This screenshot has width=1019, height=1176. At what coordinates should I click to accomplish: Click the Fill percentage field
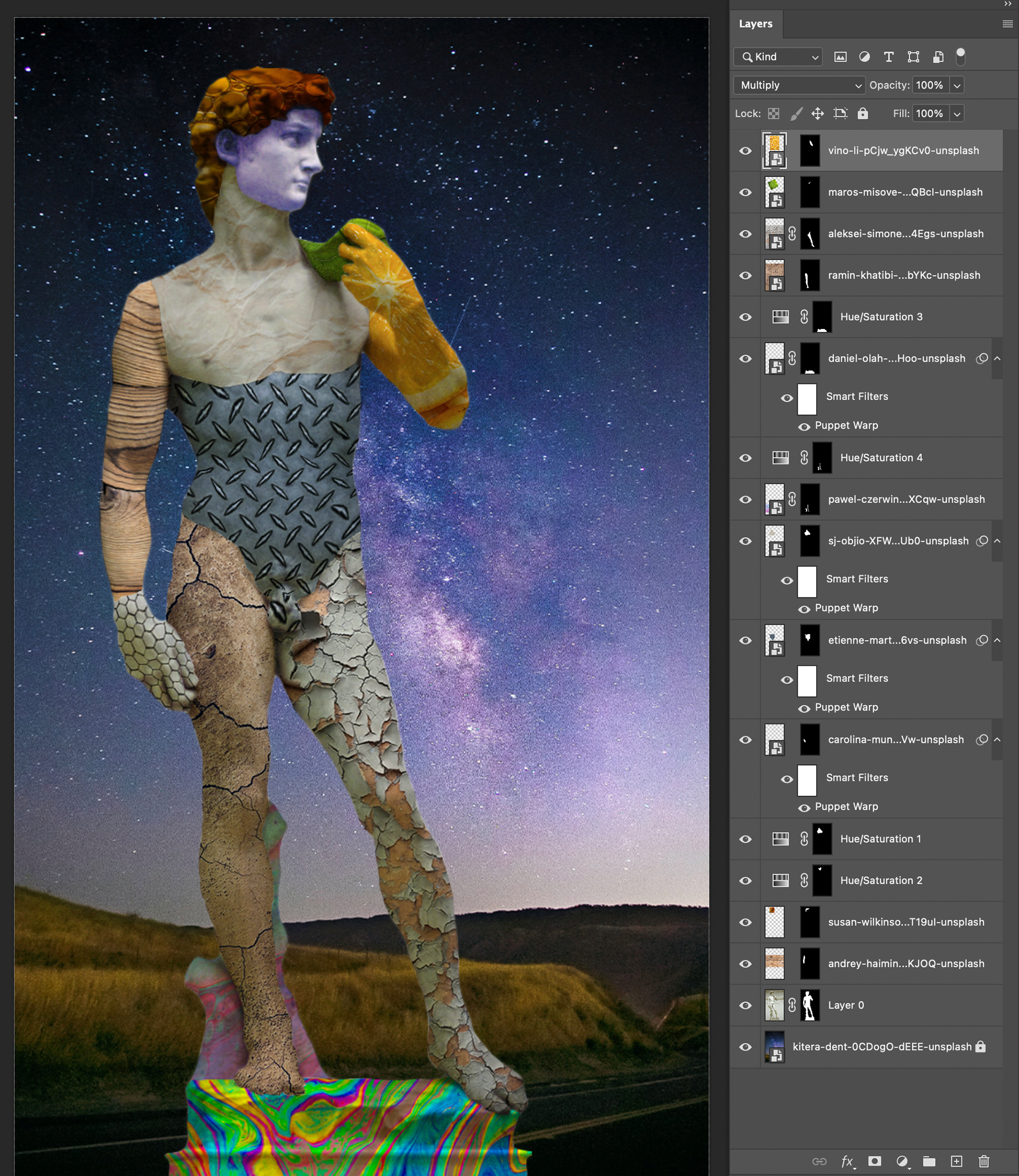click(x=929, y=114)
